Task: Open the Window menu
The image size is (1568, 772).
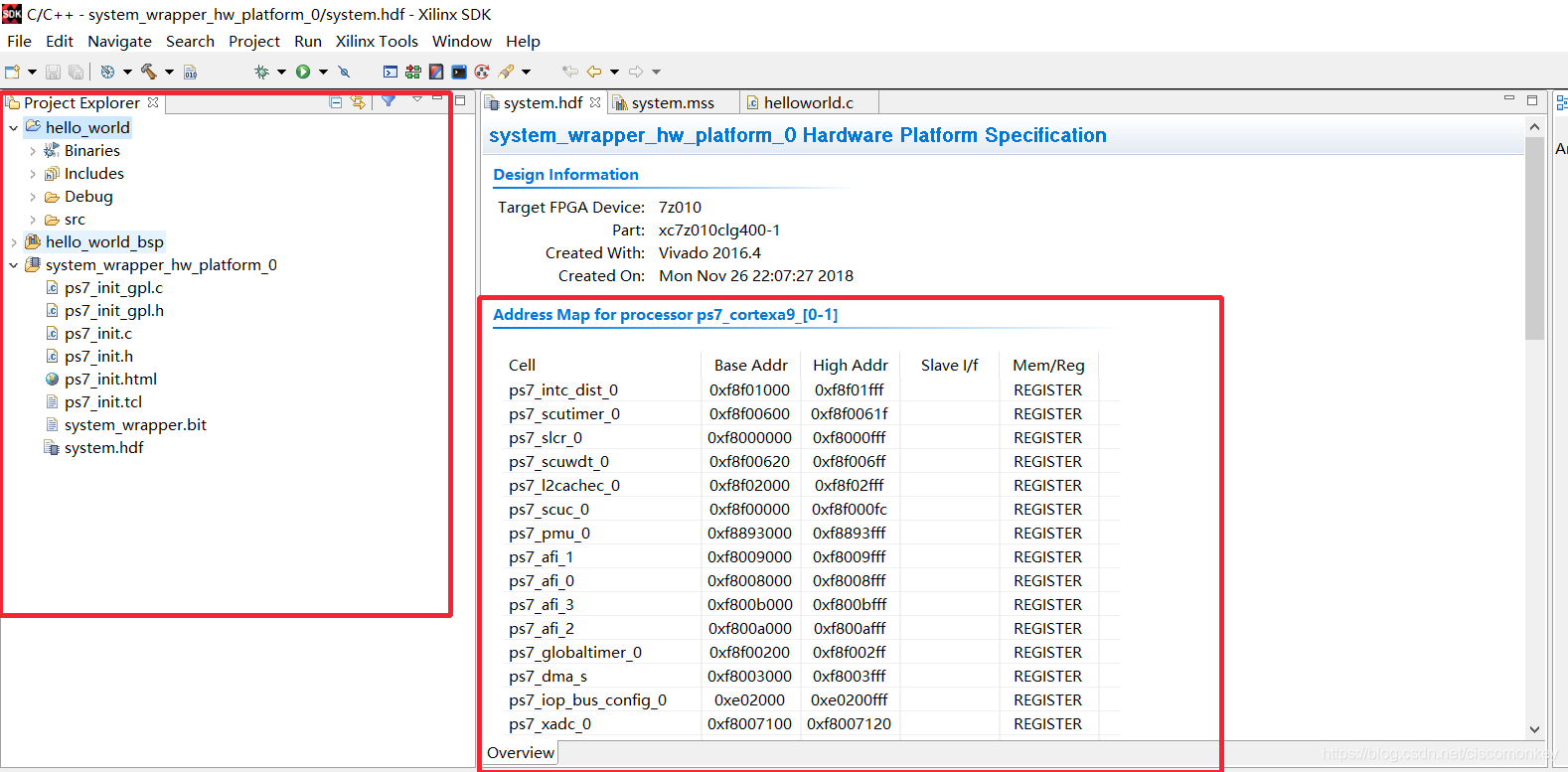Action: point(462,41)
